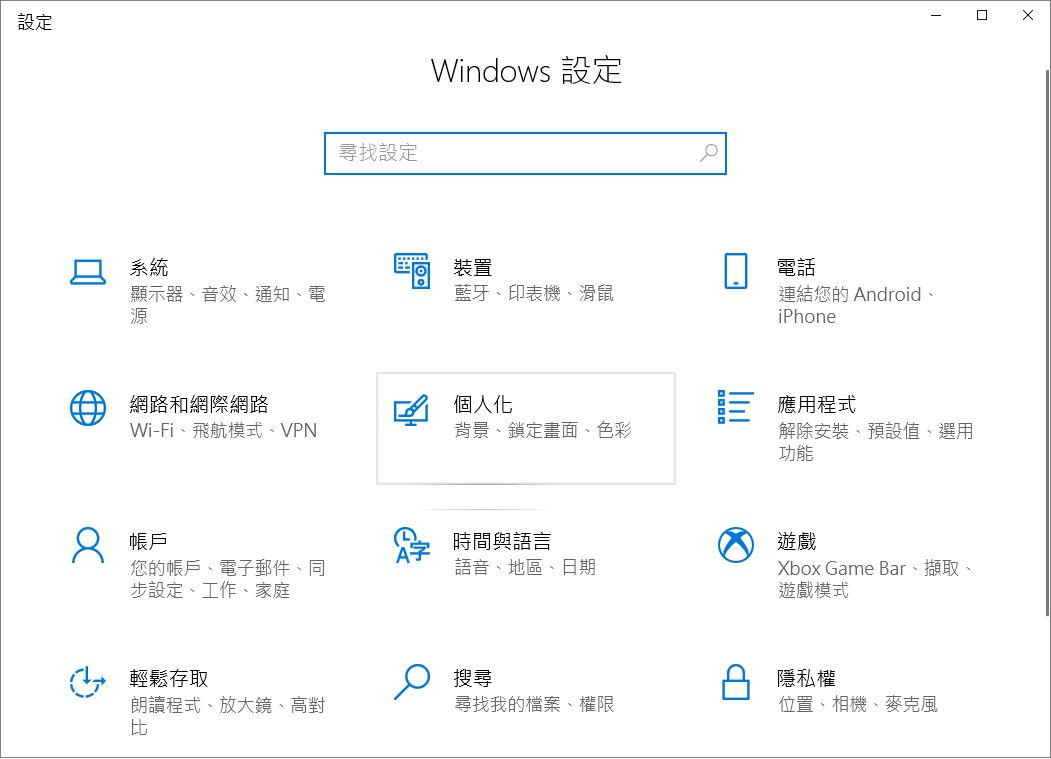Click the 電話 category title
Image resolution: width=1051 pixels, height=759 pixels.
point(796,268)
